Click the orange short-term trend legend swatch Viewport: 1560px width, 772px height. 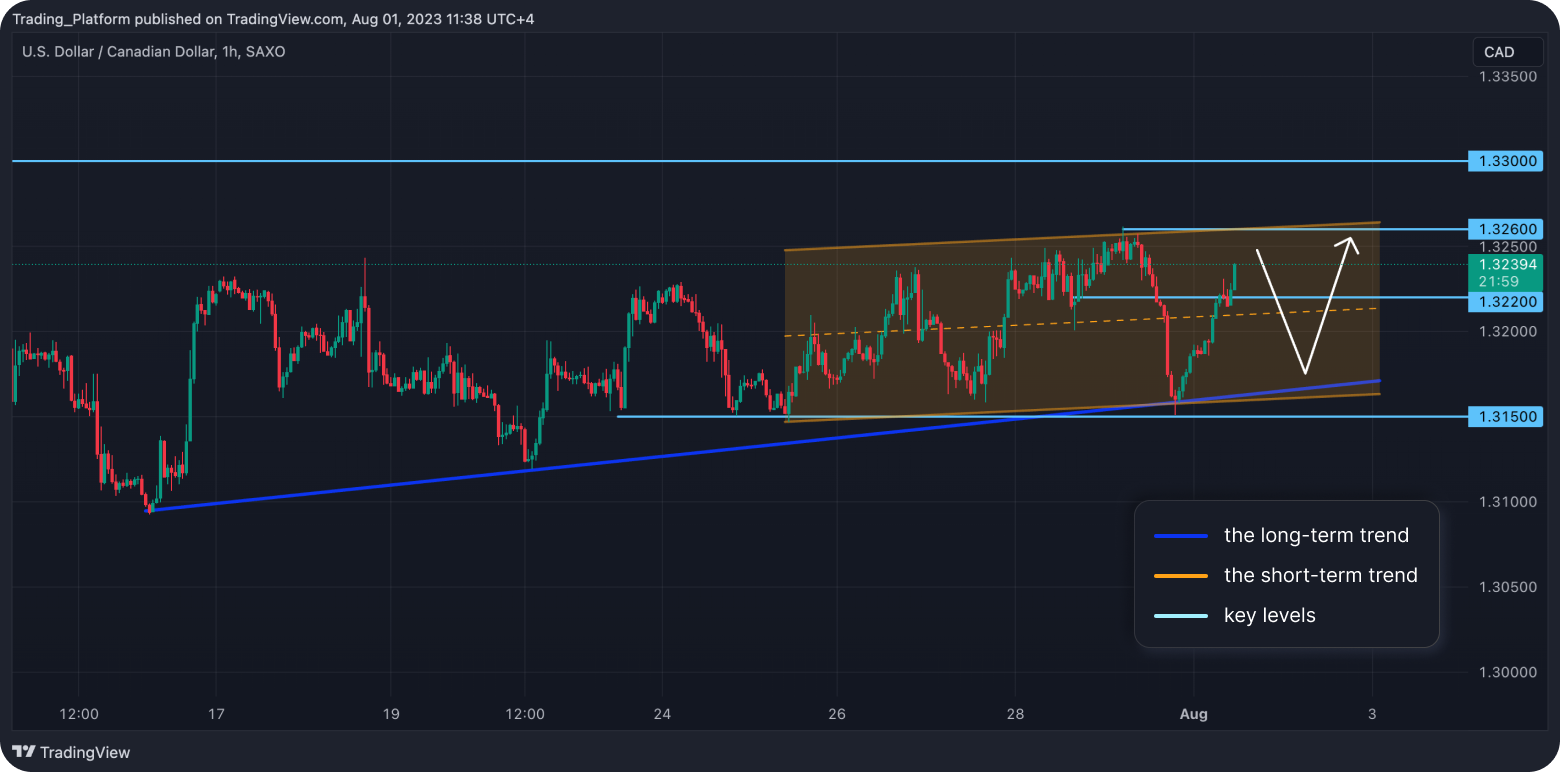click(1181, 576)
